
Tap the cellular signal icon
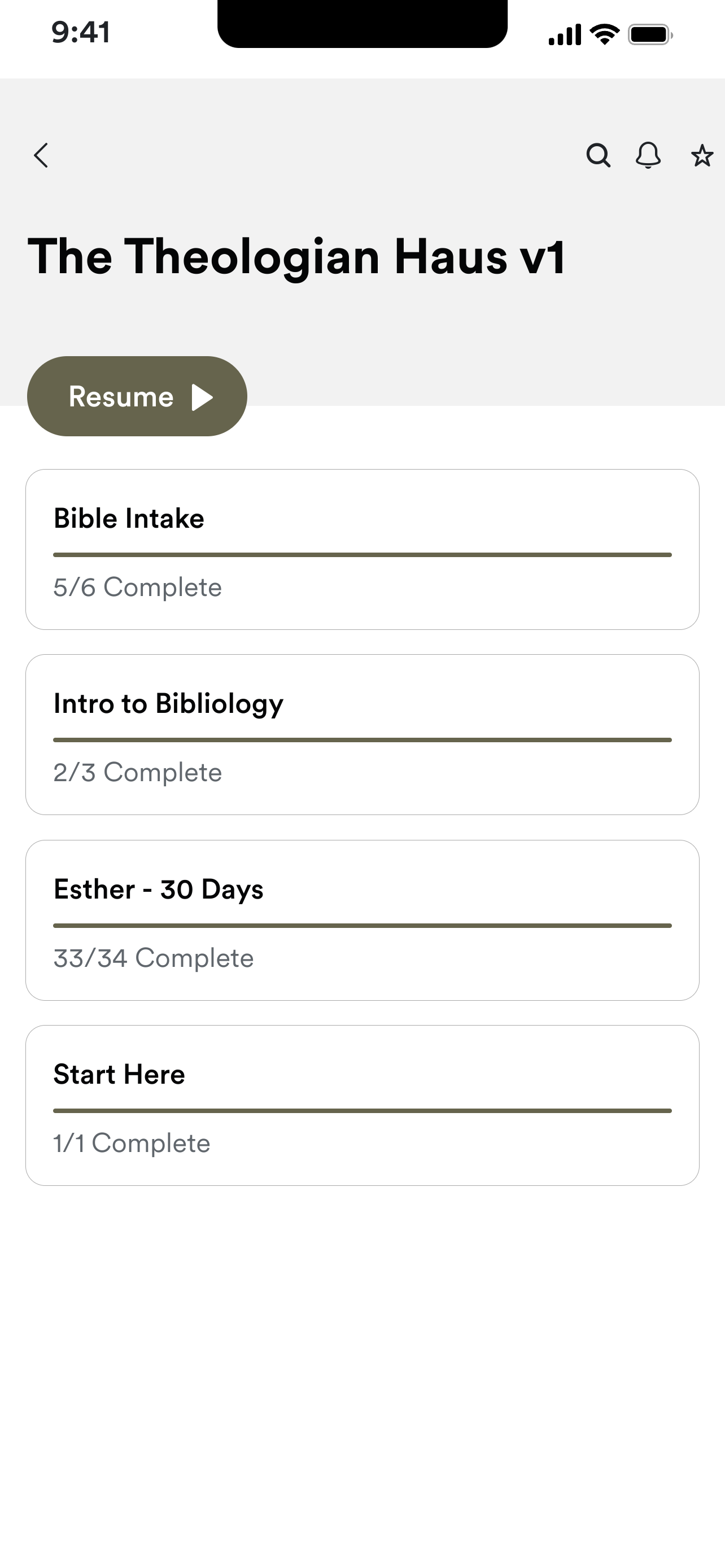pos(564,34)
